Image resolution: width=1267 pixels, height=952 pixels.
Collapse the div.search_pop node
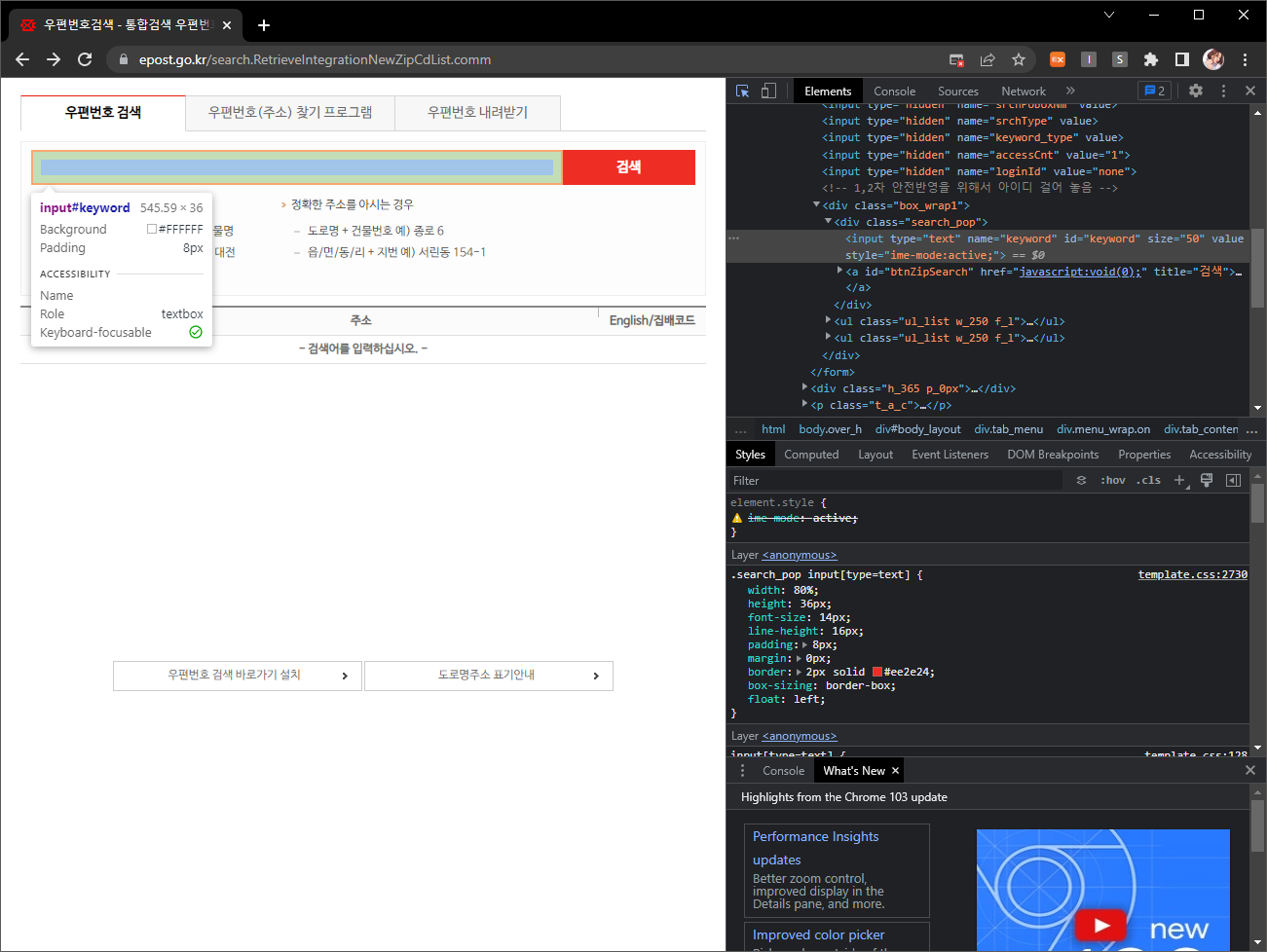pyautogui.click(x=828, y=222)
